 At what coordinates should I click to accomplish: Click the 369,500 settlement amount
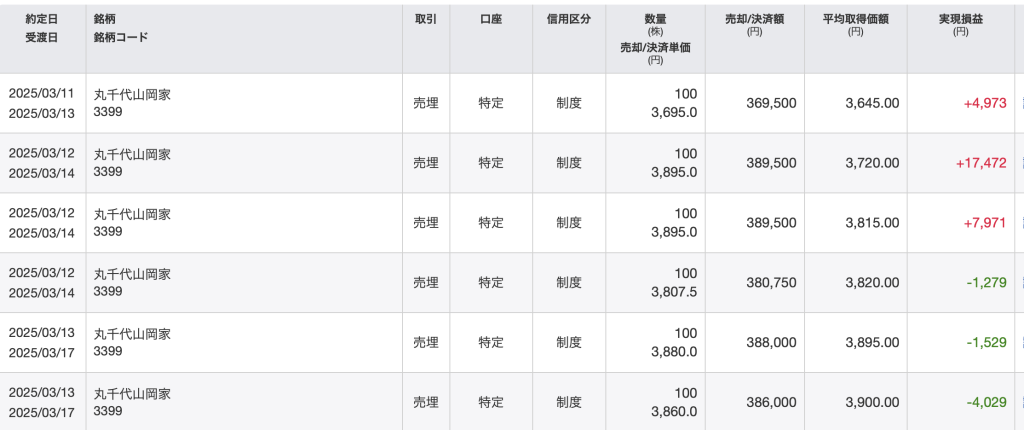[x=771, y=103]
